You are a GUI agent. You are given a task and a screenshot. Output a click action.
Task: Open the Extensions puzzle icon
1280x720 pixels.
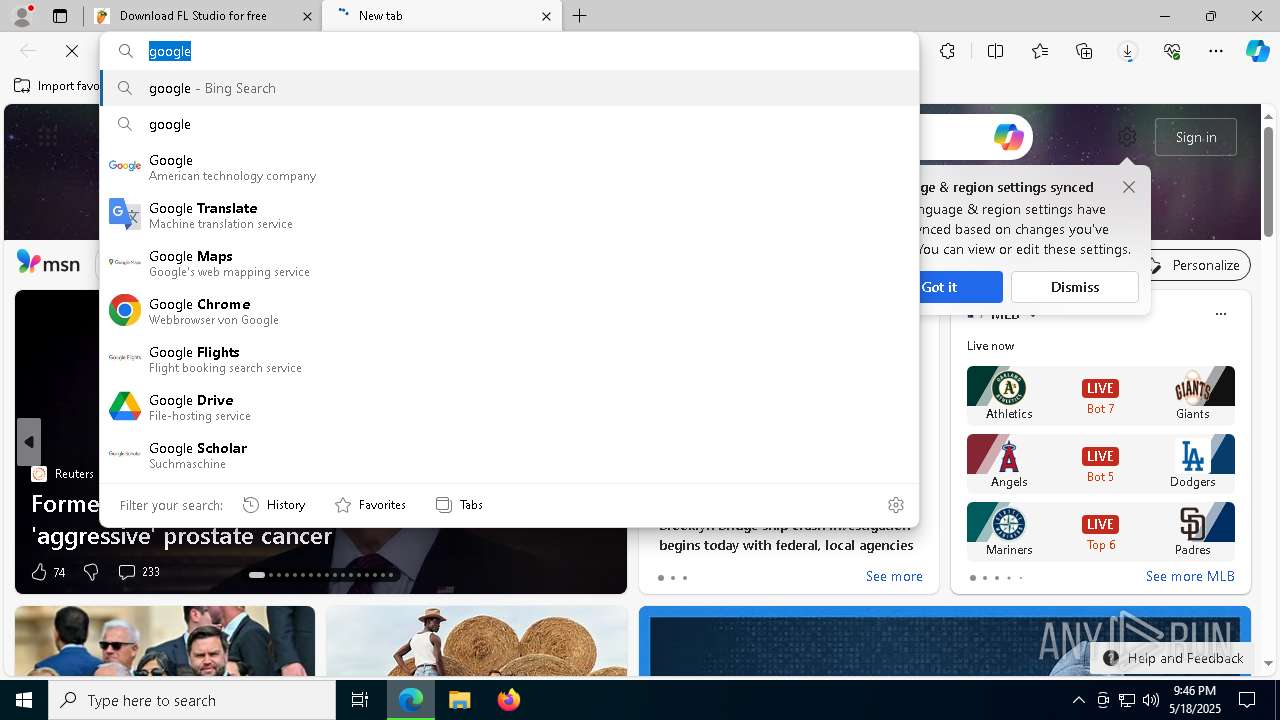coord(947,51)
